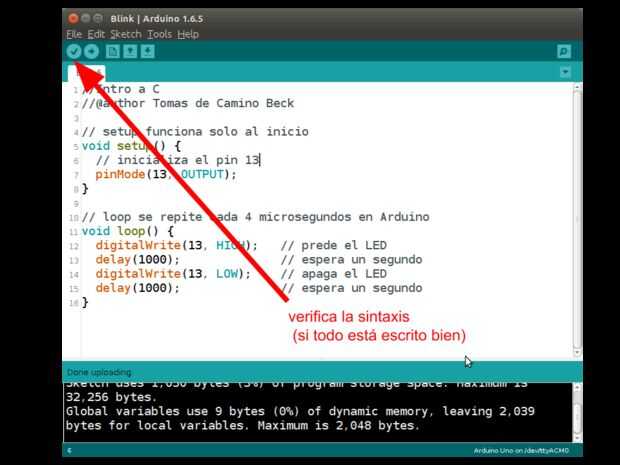Click the Upload arrow button
Viewport: 620px width, 465px height.
(91, 51)
